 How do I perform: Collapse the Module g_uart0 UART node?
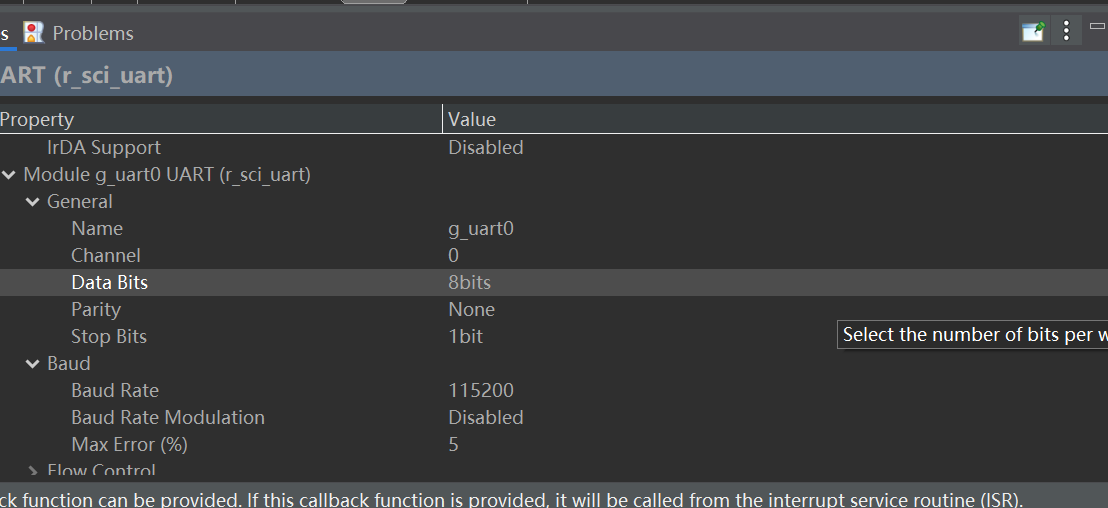pyautogui.click(x=9, y=175)
